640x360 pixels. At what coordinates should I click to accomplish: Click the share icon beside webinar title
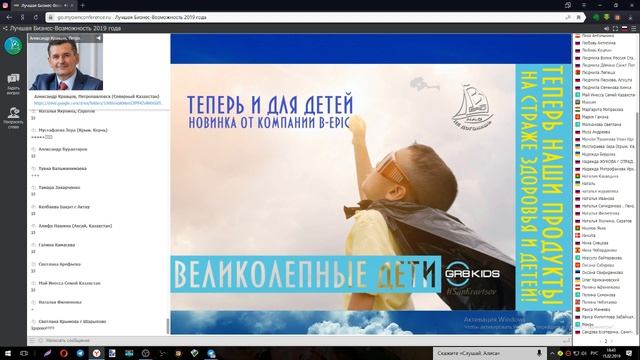tap(5, 29)
